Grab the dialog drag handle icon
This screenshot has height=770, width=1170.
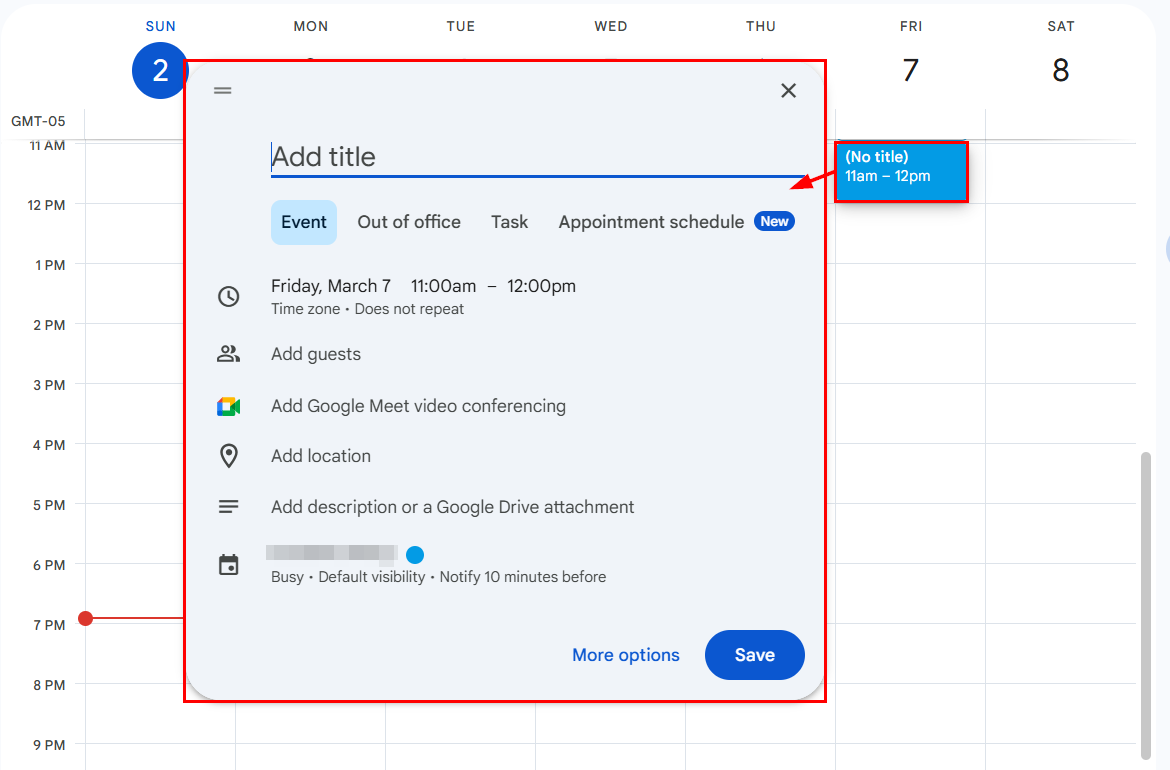[222, 90]
